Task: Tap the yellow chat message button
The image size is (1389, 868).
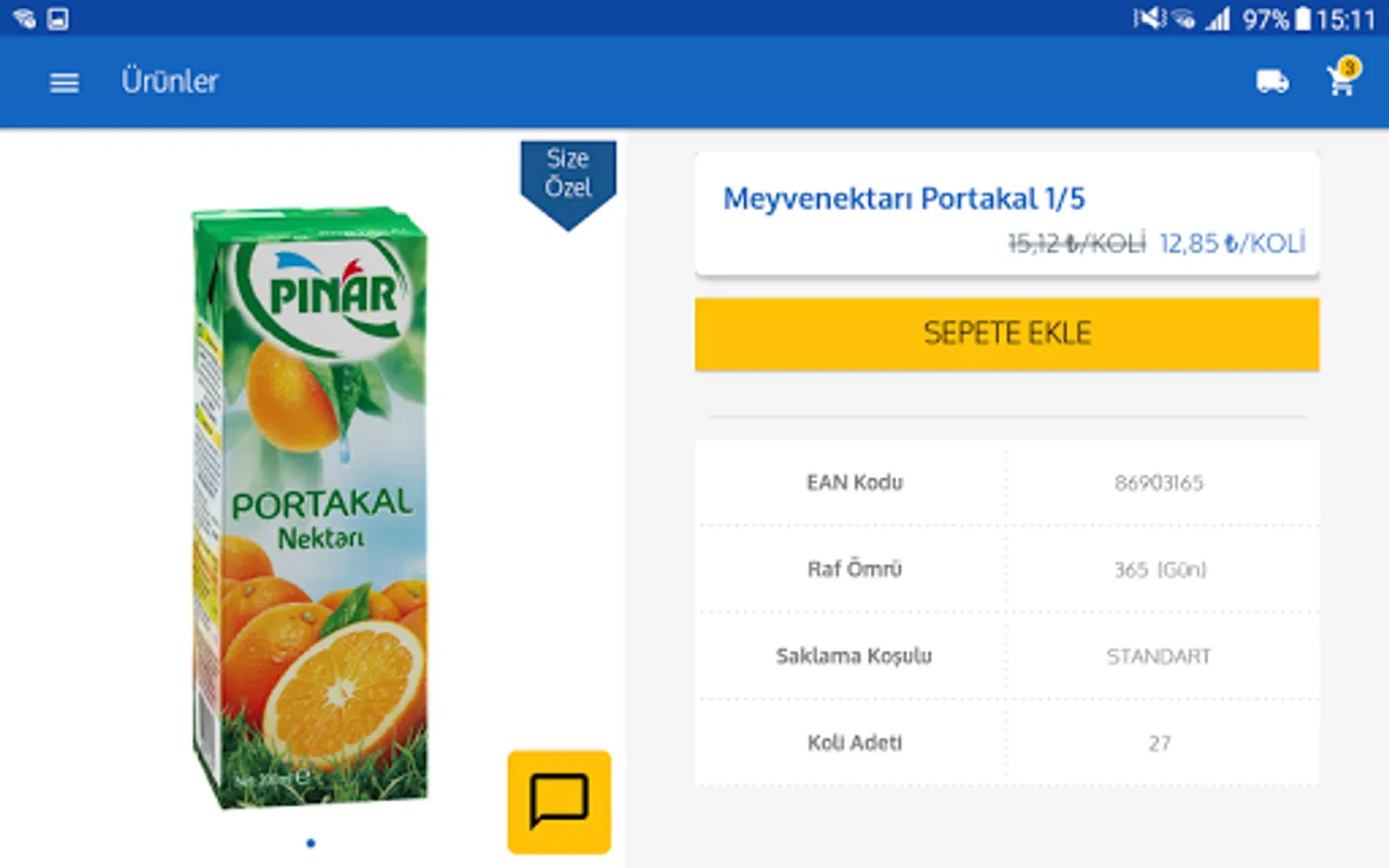Action: (559, 801)
